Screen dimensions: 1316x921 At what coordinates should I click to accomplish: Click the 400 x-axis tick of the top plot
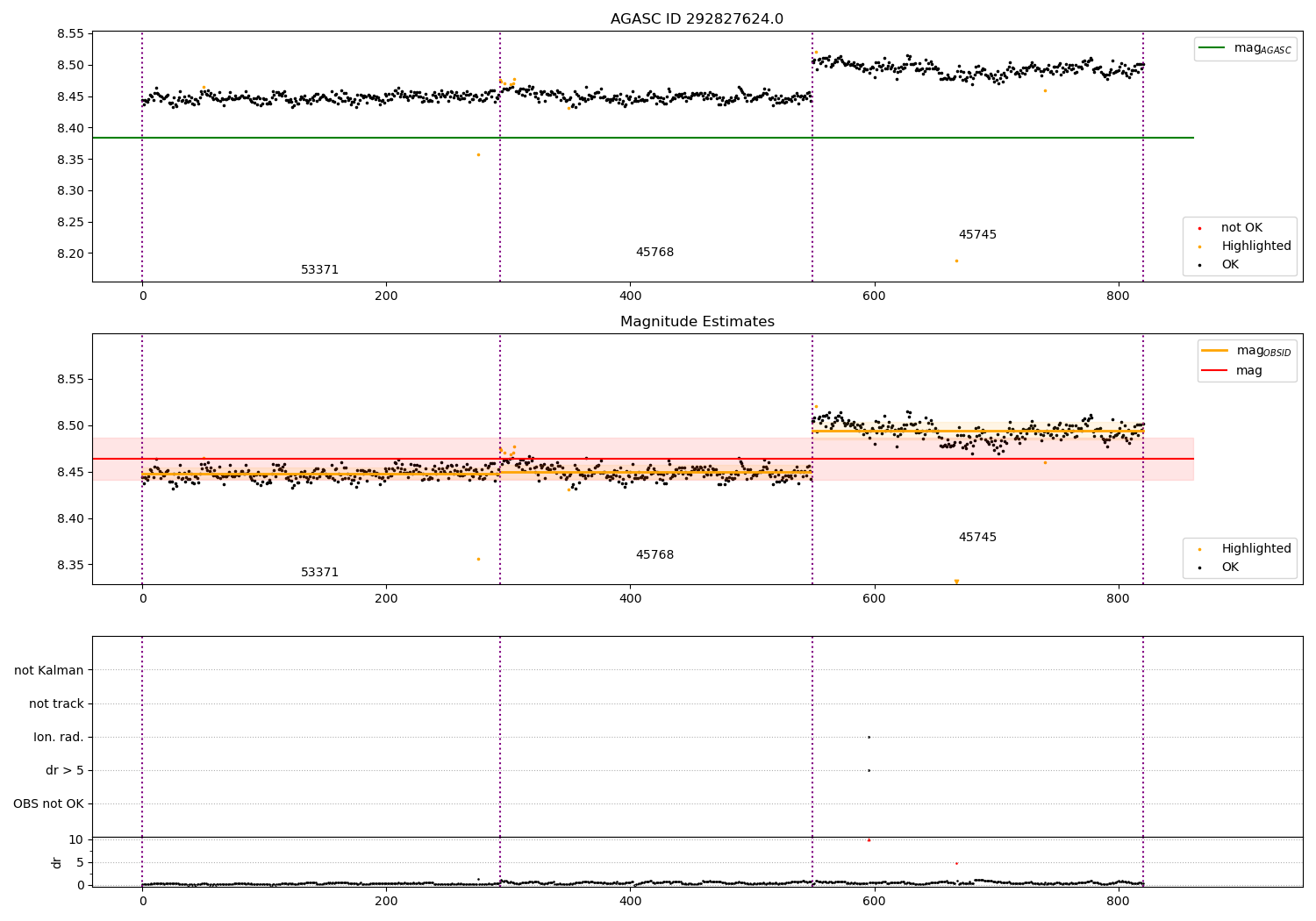(x=630, y=296)
